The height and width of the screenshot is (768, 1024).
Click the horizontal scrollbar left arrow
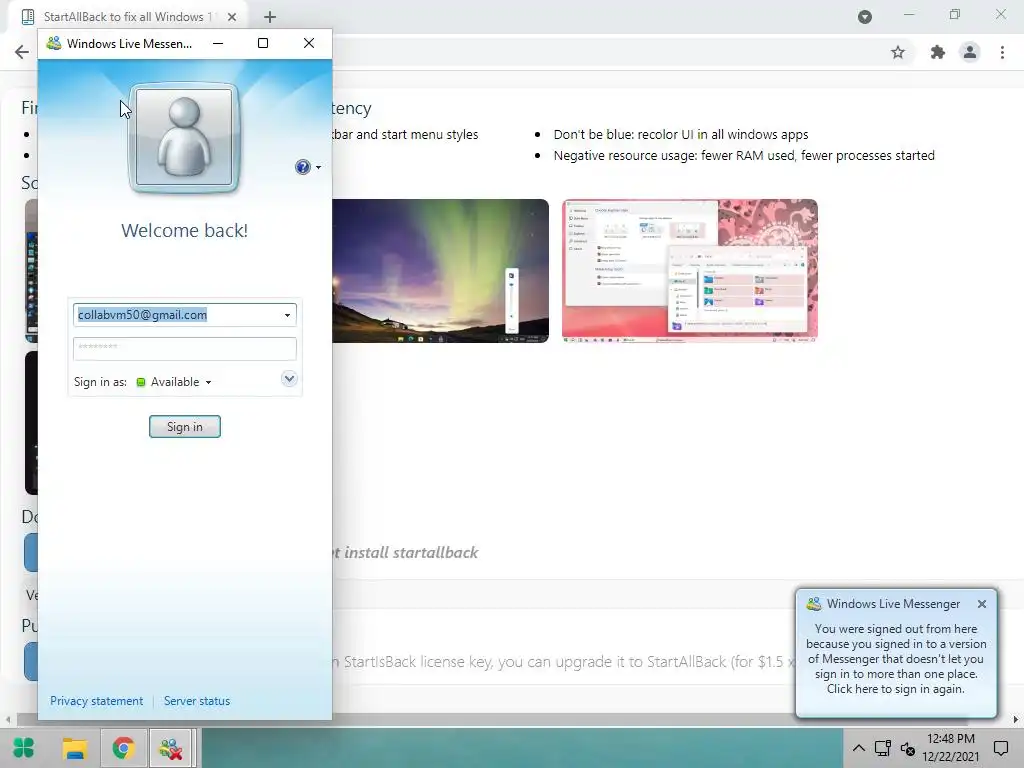tap(7, 720)
